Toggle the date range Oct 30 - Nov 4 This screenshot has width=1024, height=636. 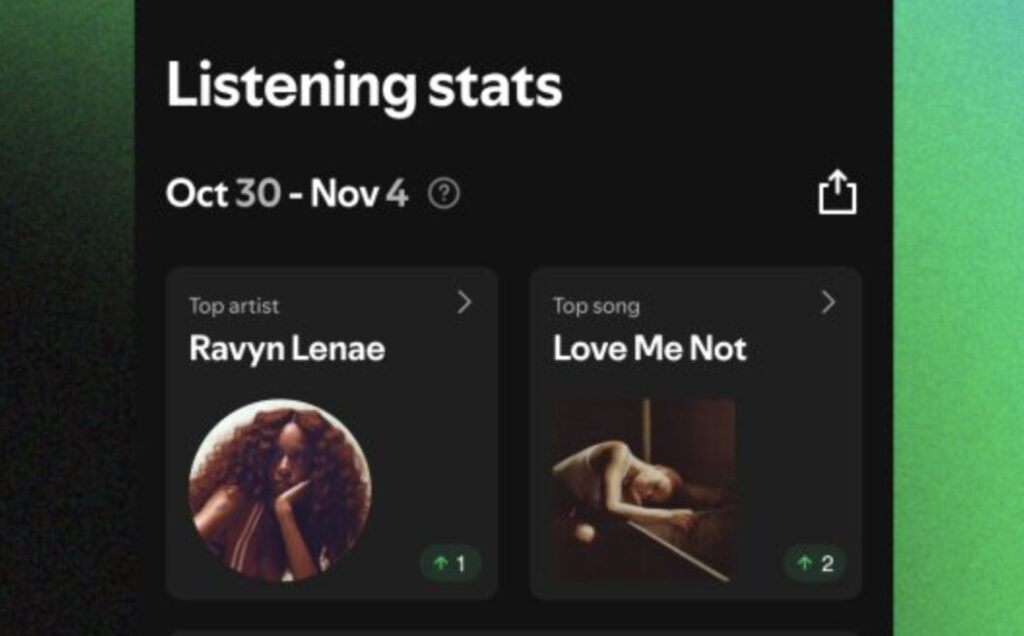pos(287,195)
